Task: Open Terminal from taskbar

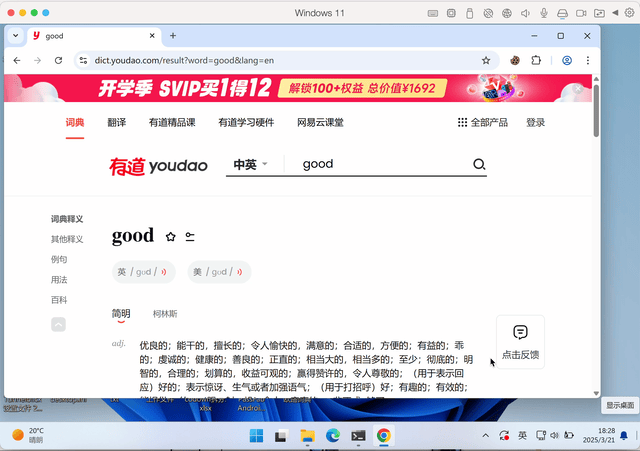Action: (358, 435)
